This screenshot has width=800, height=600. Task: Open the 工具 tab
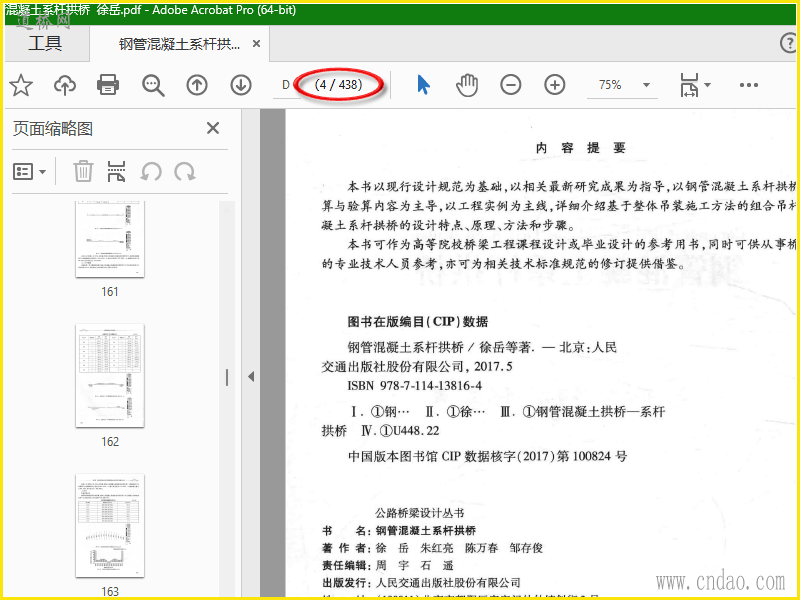pyautogui.click(x=45, y=43)
